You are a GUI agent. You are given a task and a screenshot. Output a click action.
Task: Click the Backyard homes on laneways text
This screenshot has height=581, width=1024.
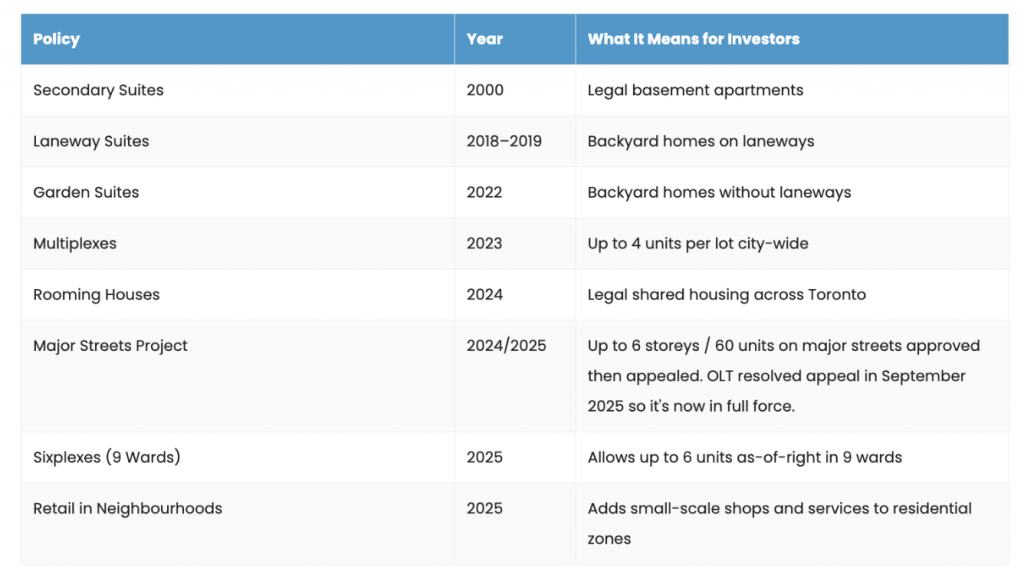pos(700,141)
